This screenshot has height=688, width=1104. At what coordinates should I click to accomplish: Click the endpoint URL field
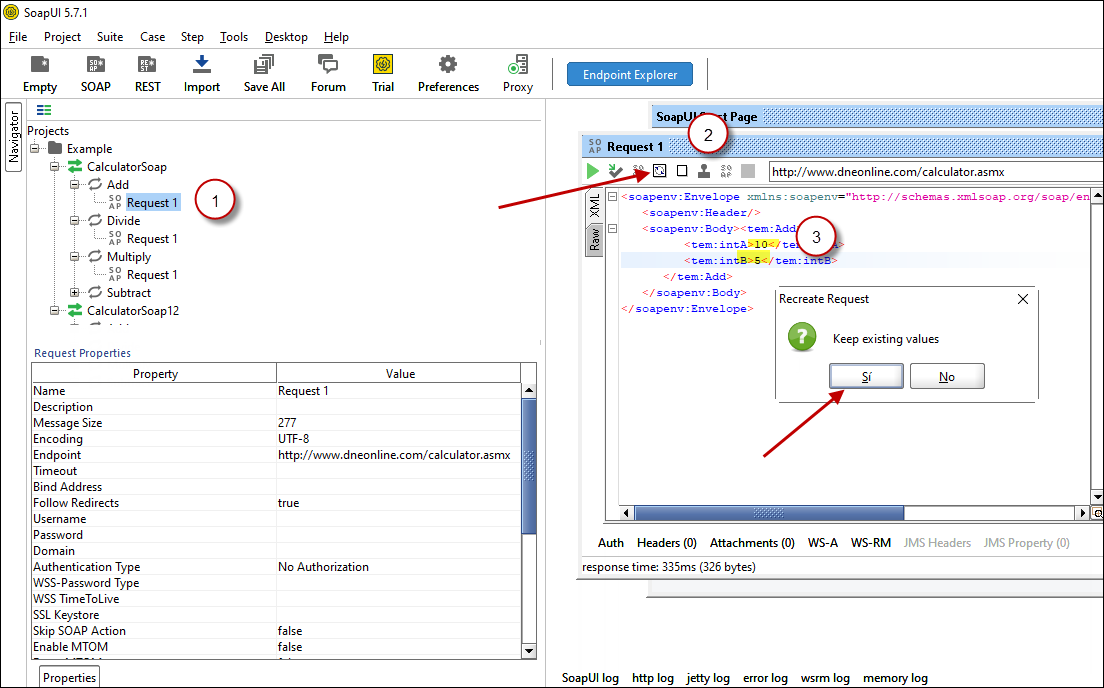click(936, 171)
